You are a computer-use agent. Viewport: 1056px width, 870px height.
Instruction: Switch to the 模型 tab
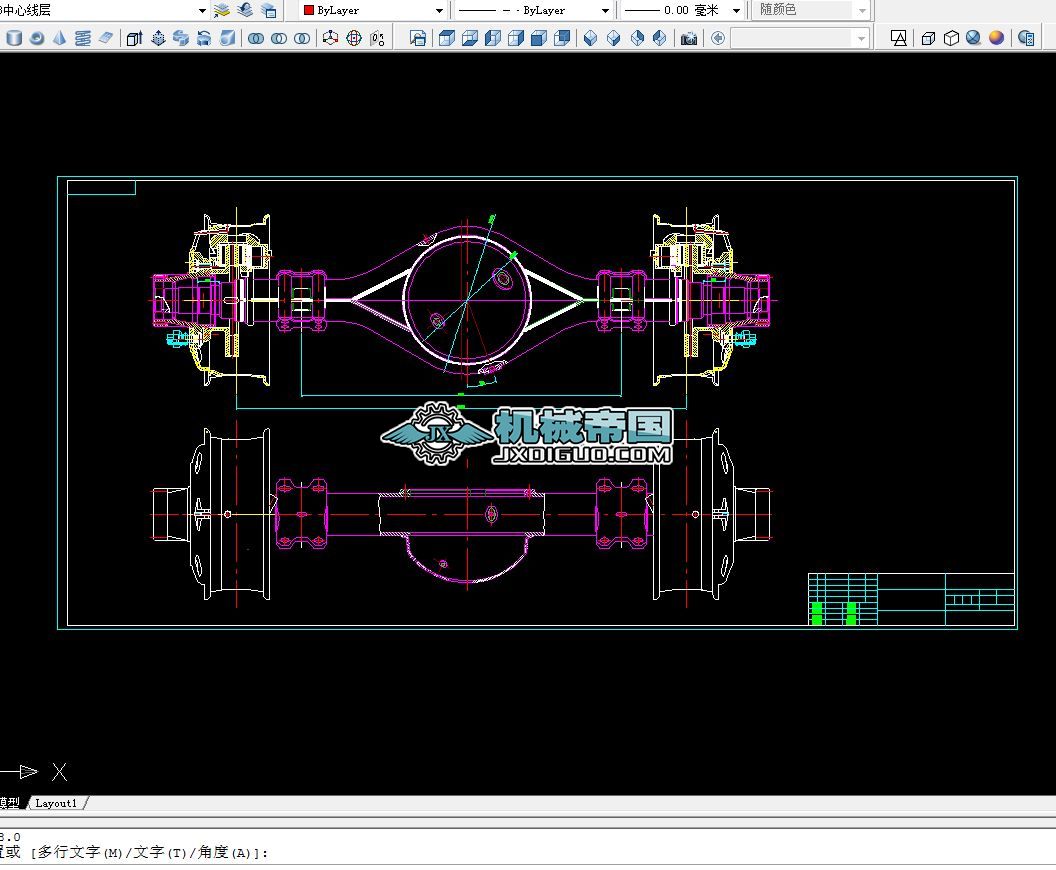10,803
